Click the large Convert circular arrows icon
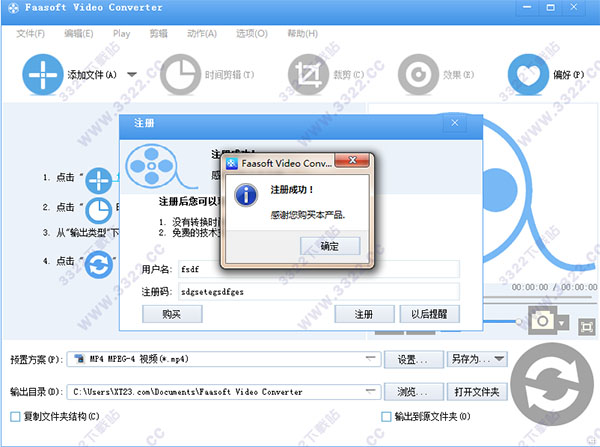 [x=551, y=384]
